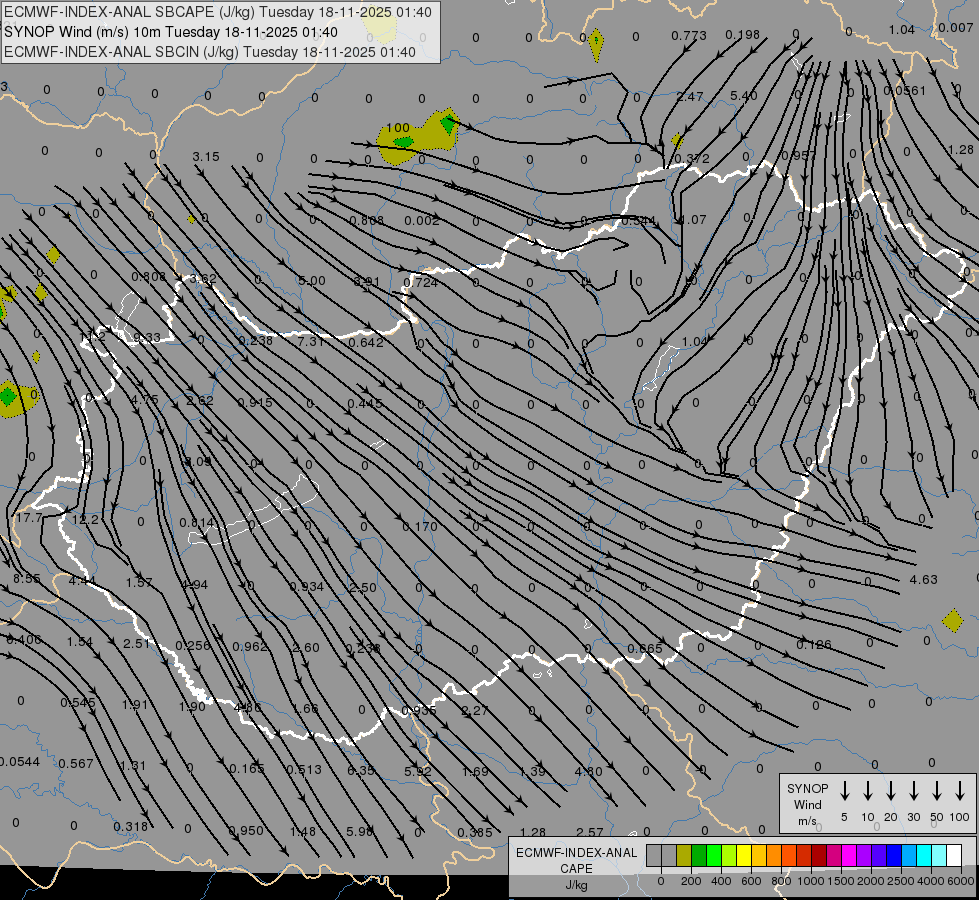The height and width of the screenshot is (900, 979).
Task: Click the 30 m/s wind arrow symbol
Action: click(x=913, y=791)
